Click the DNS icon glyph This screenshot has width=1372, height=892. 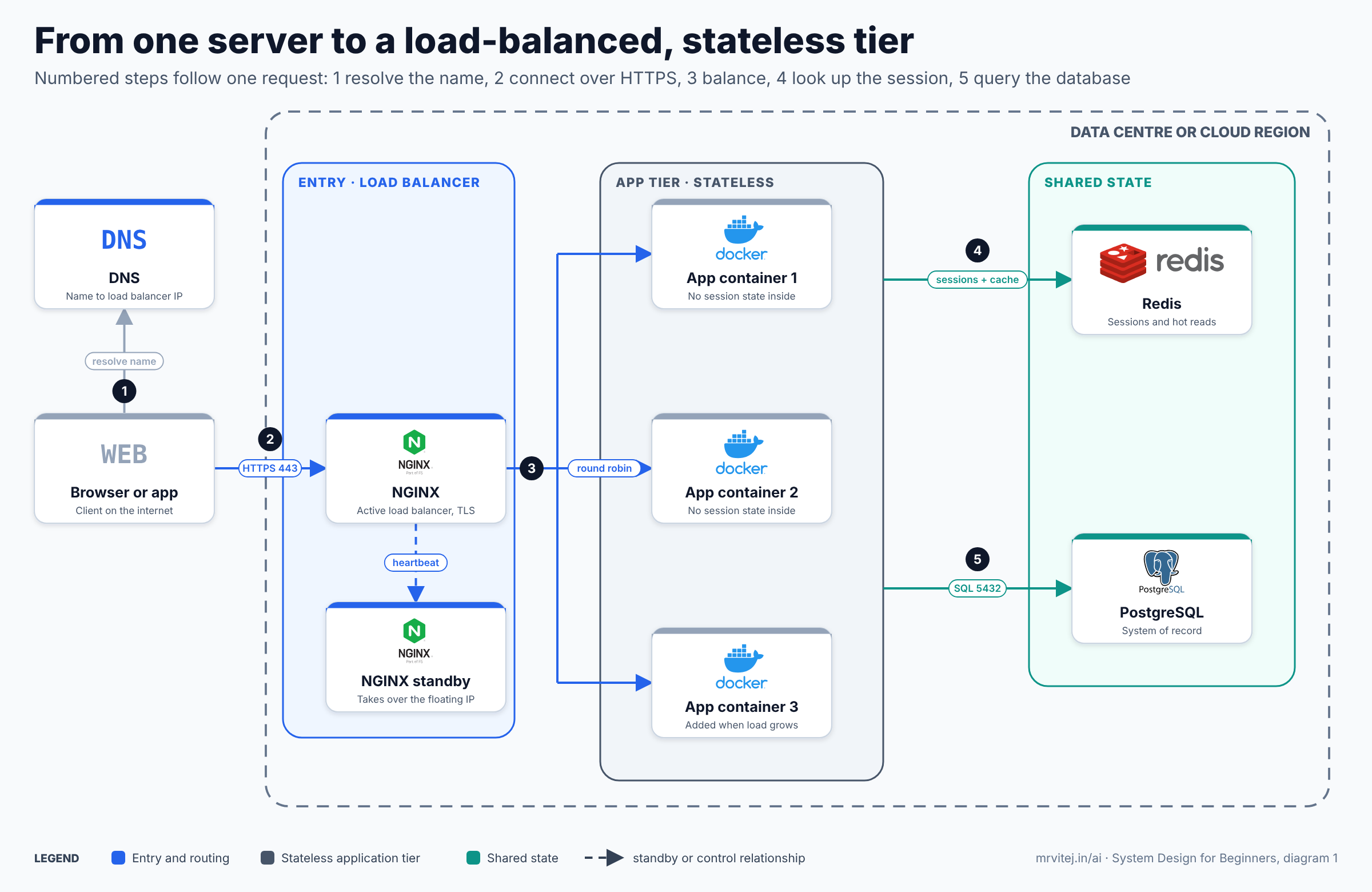pos(124,240)
